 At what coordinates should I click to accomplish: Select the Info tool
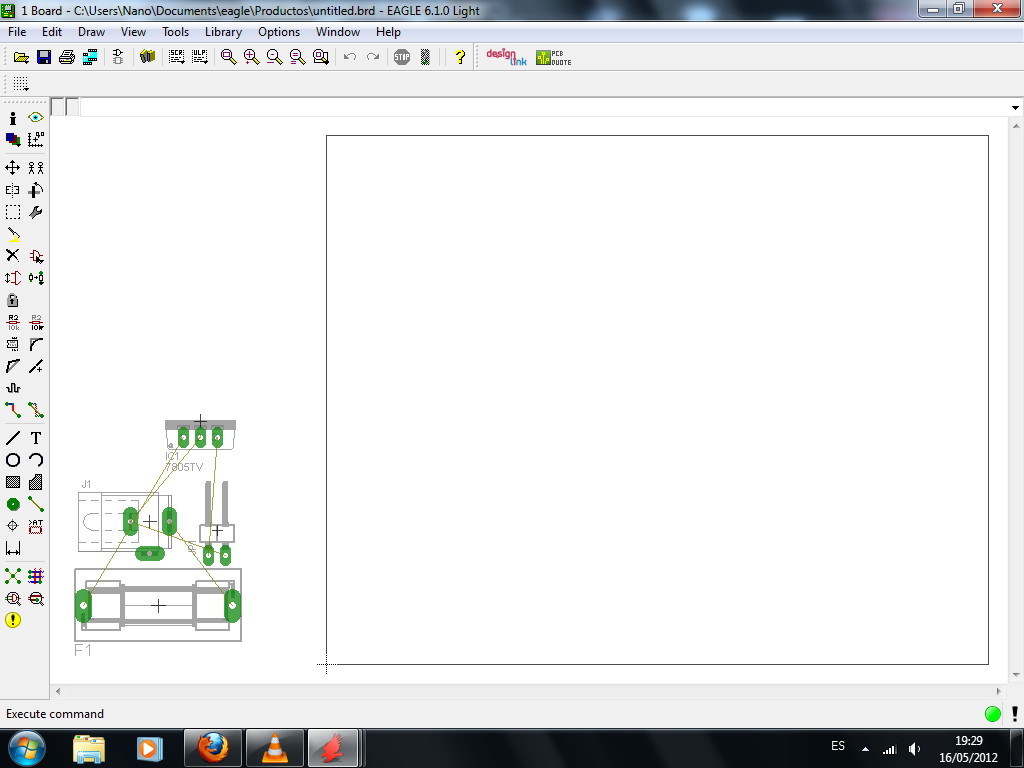12,118
